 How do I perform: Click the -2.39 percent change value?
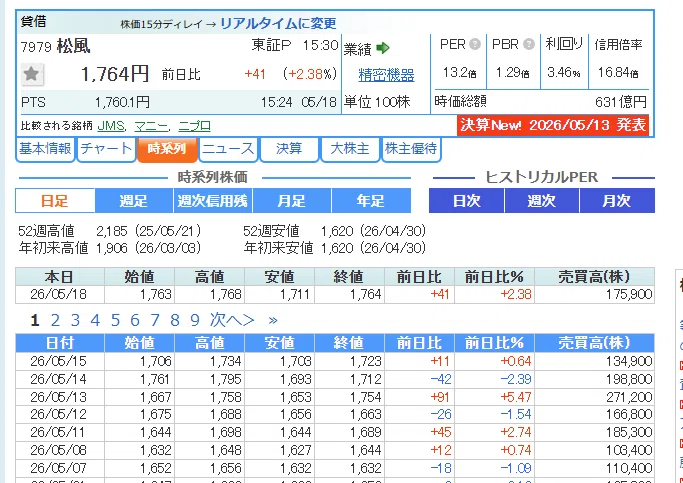[516, 379]
